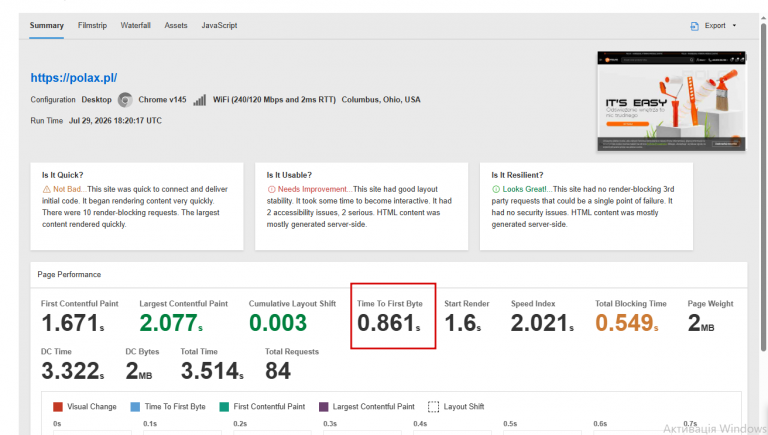The height and width of the screenshot is (435, 768).
Task: Click the Layout Shift dashed box icon
Action: (433, 407)
